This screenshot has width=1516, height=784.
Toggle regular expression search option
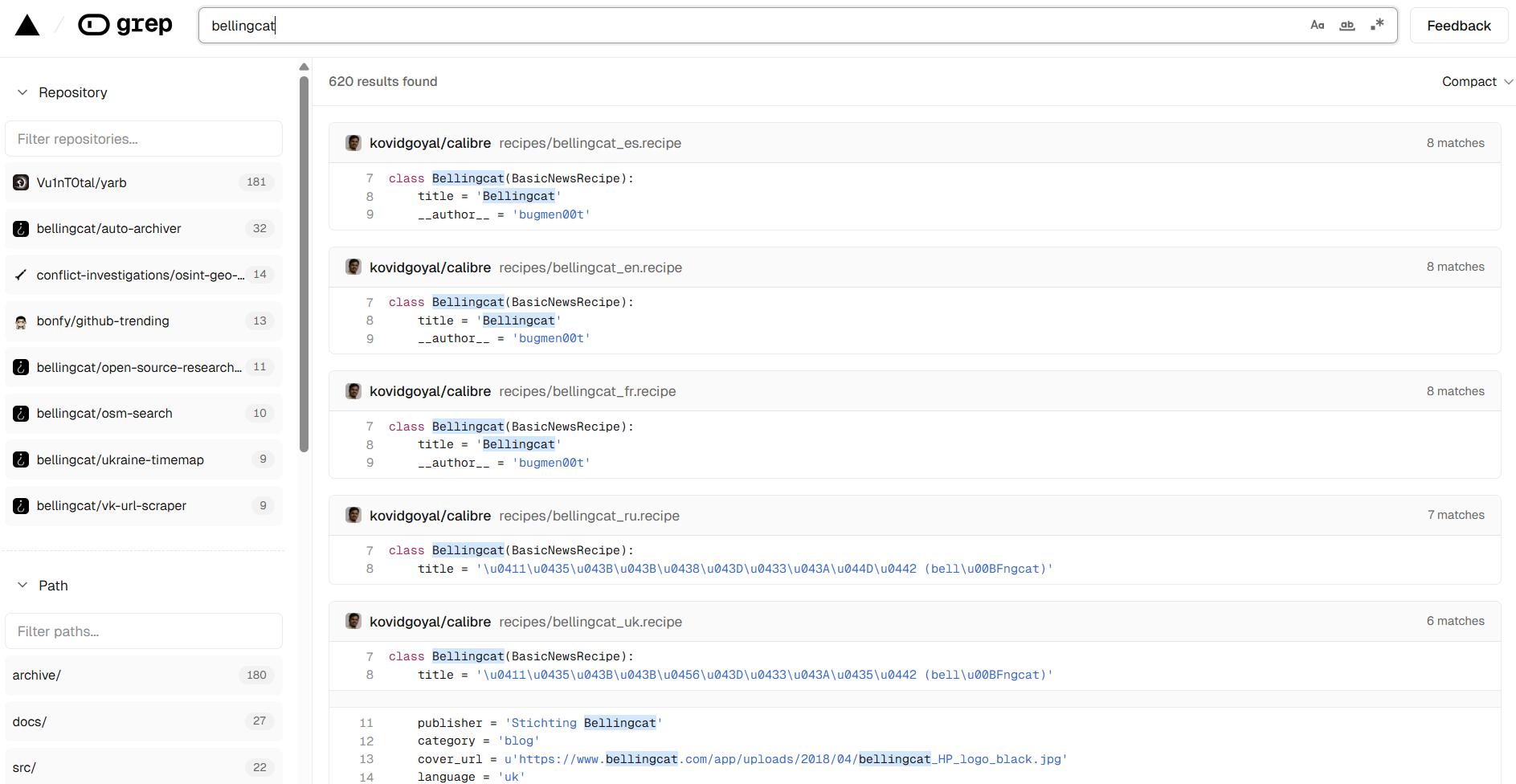pyautogui.click(x=1377, y=25)
